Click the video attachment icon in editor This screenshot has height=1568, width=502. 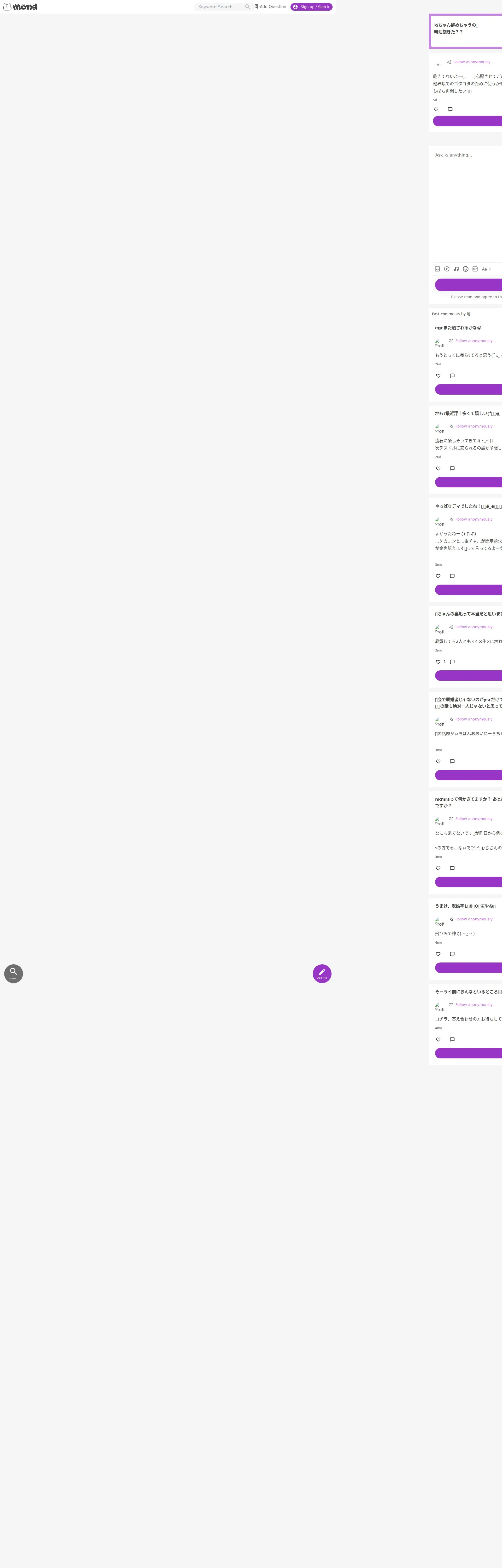coord(447,269)
